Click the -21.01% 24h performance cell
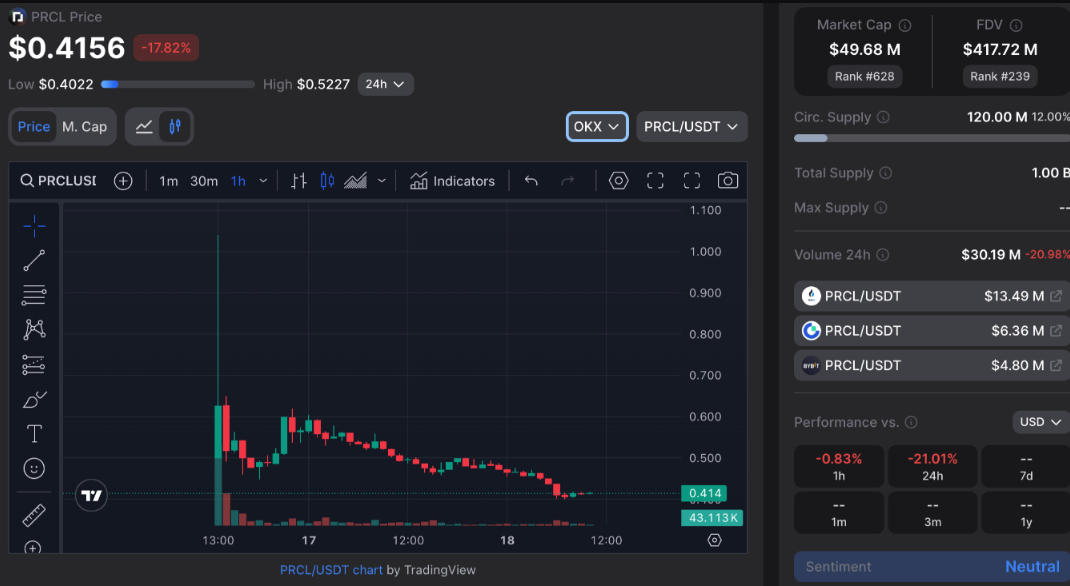This screenshot has height=586, width=1070. click(x=932, y=467)
